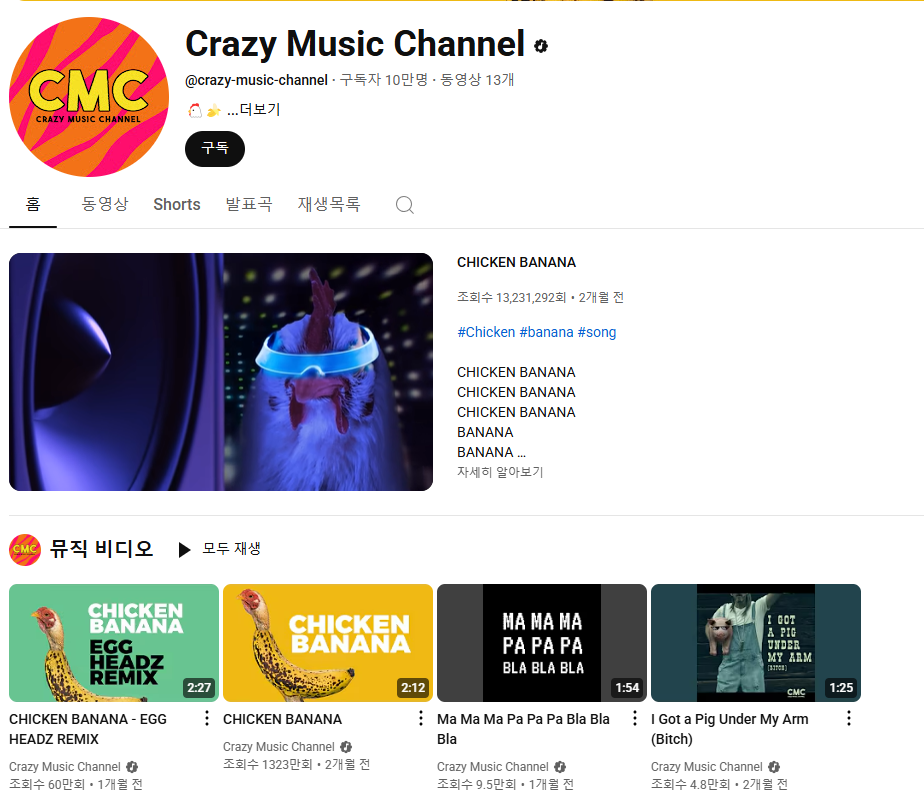Expand featured video description via 자세히 알아보기
The height and width of the screenshot is (812, 924).
coord(500,472)
